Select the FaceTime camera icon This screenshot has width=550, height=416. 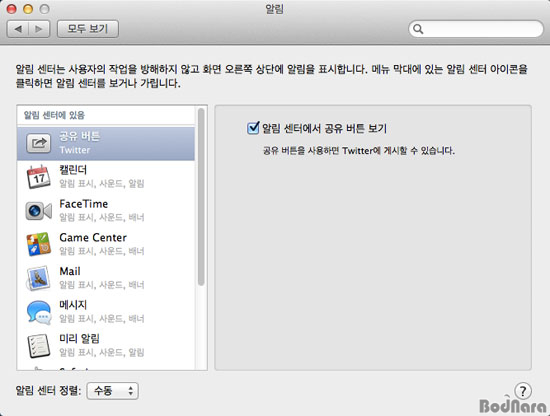pyautogui.click(x=38, y=210)
